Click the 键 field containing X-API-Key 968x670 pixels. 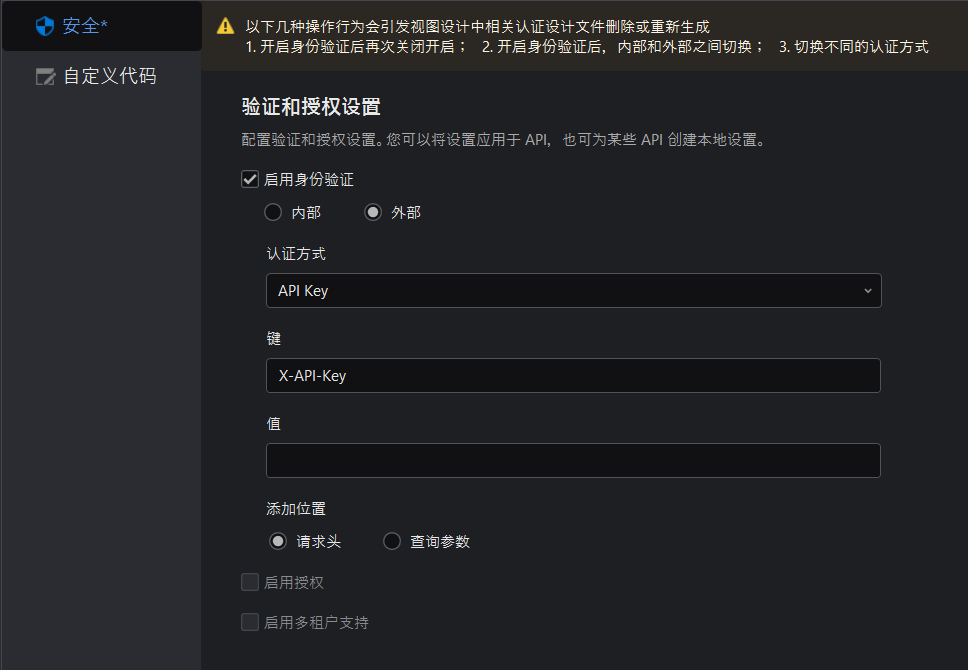[x=572, y=376]
